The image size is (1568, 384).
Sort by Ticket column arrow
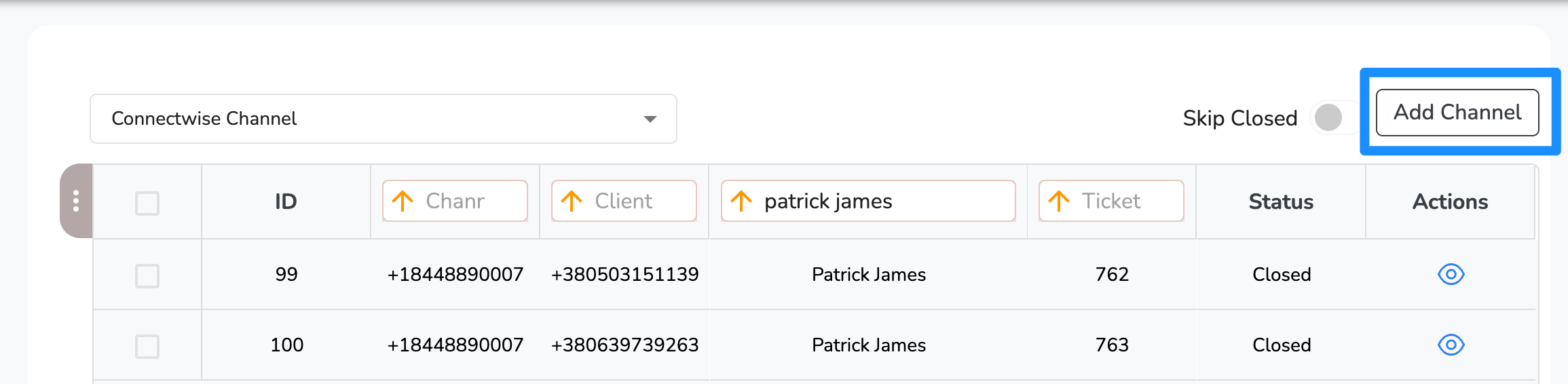1059,201
